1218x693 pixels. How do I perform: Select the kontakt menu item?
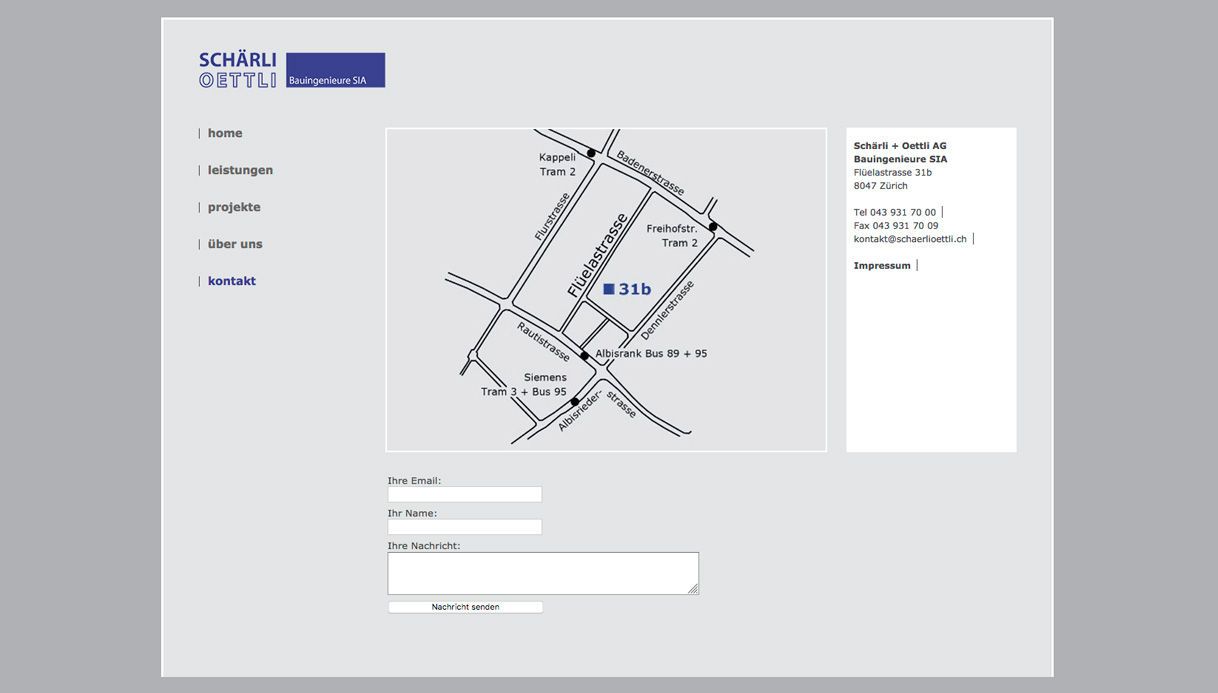coord(232,281)
